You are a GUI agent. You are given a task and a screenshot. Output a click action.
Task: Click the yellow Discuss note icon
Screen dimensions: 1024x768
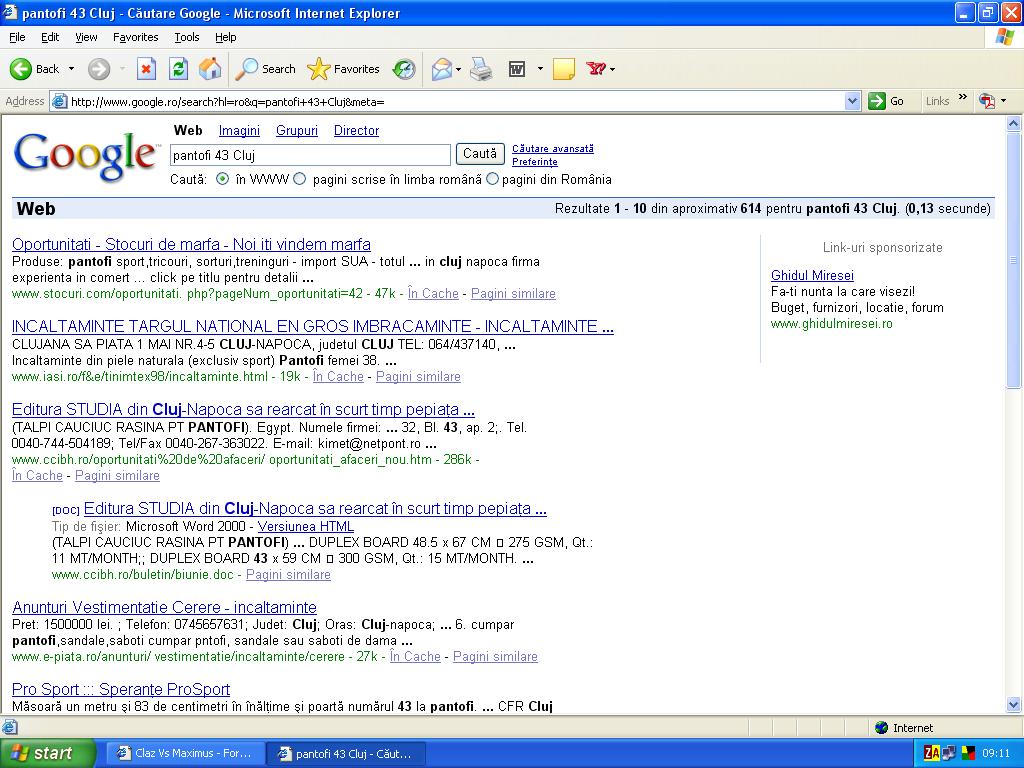(564, 69)
